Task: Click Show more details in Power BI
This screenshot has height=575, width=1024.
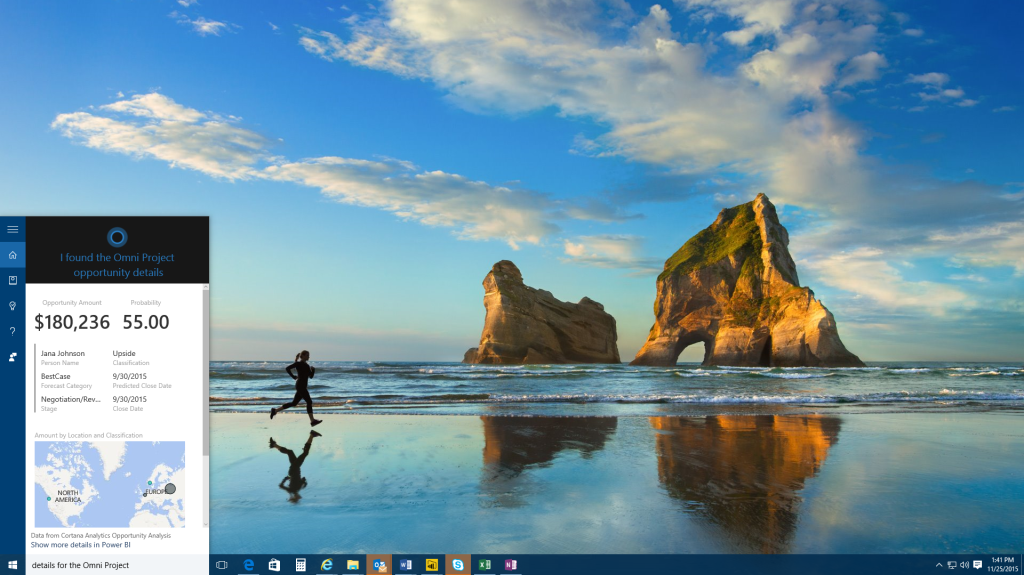Action: (x=80, y=545)
